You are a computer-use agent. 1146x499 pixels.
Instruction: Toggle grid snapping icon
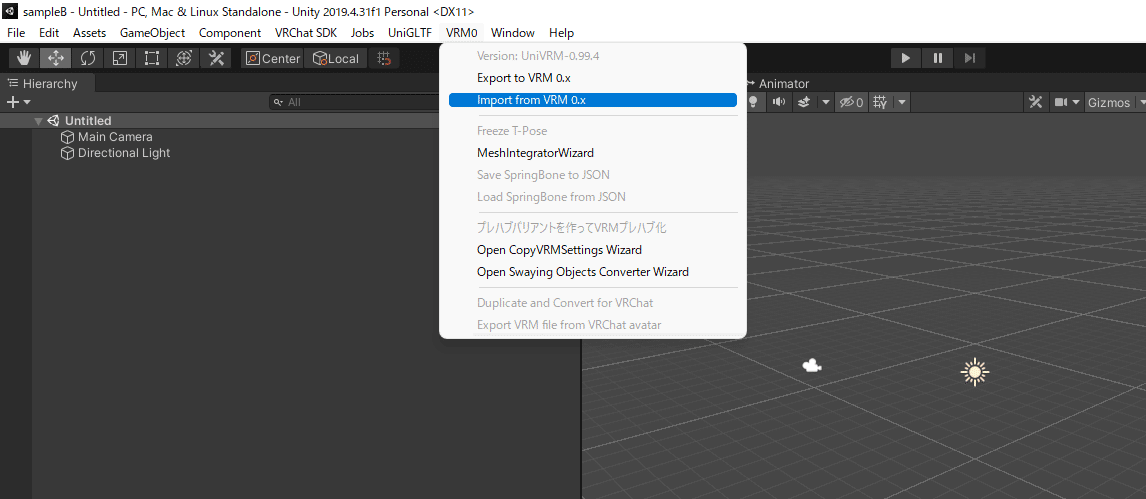384,58
